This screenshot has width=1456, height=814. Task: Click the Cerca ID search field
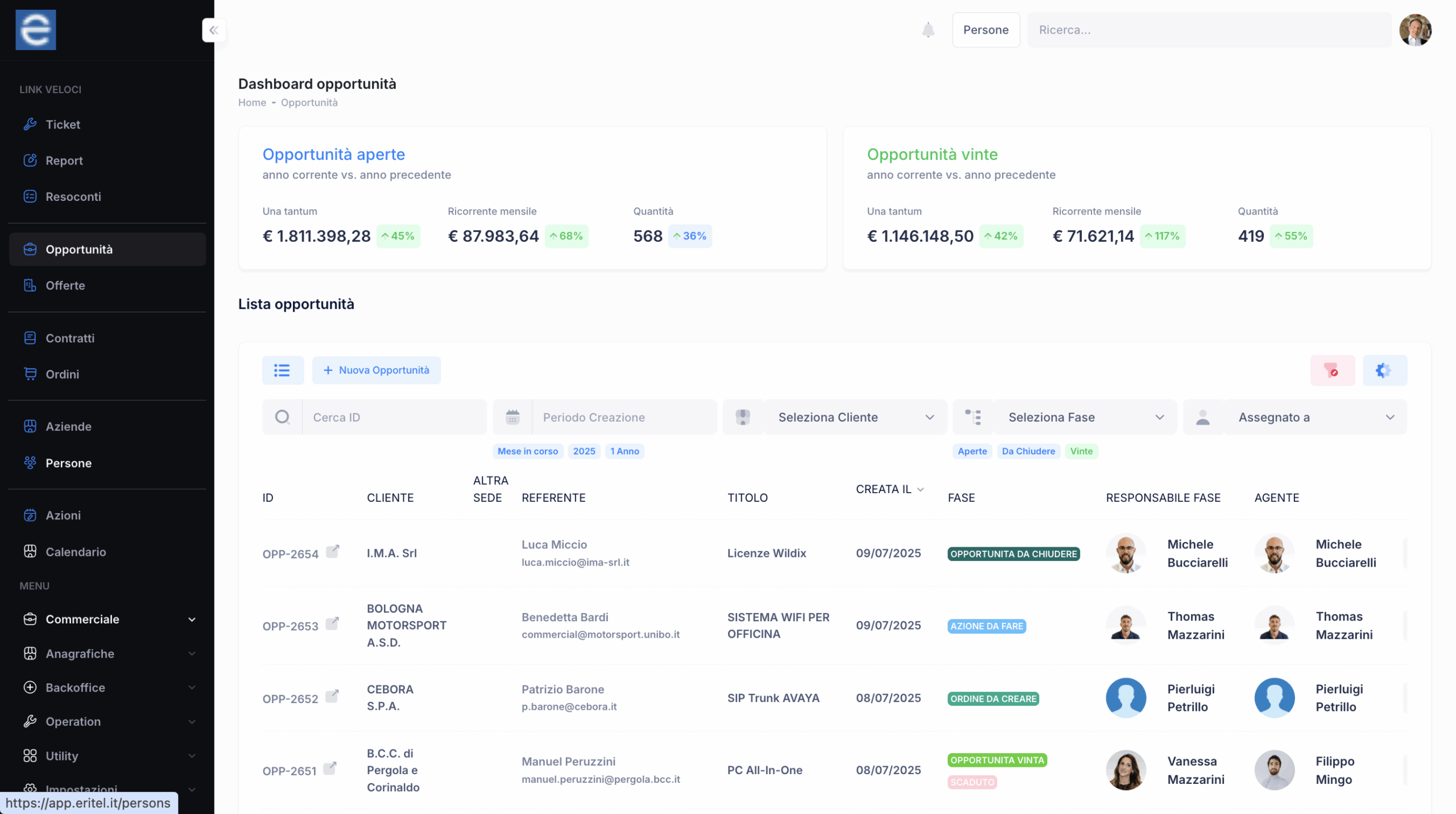click(x=394, y=417)
